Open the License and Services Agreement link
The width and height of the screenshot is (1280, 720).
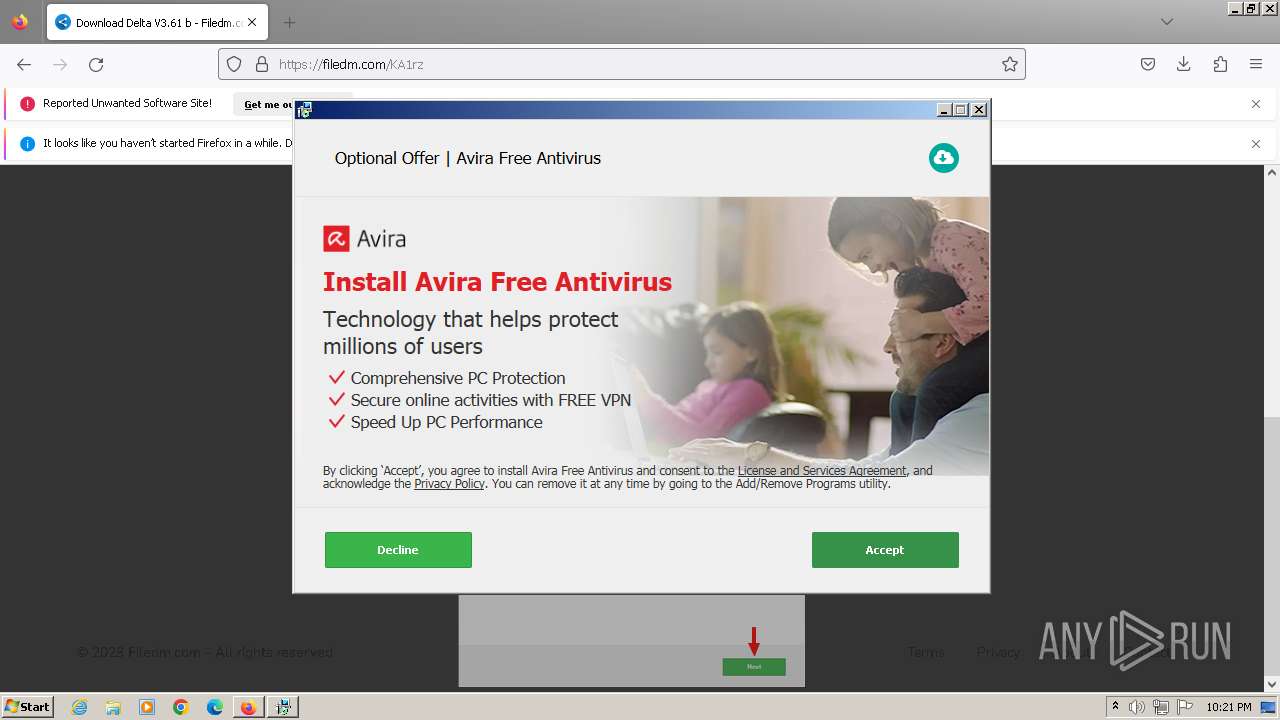pos(822,470)
